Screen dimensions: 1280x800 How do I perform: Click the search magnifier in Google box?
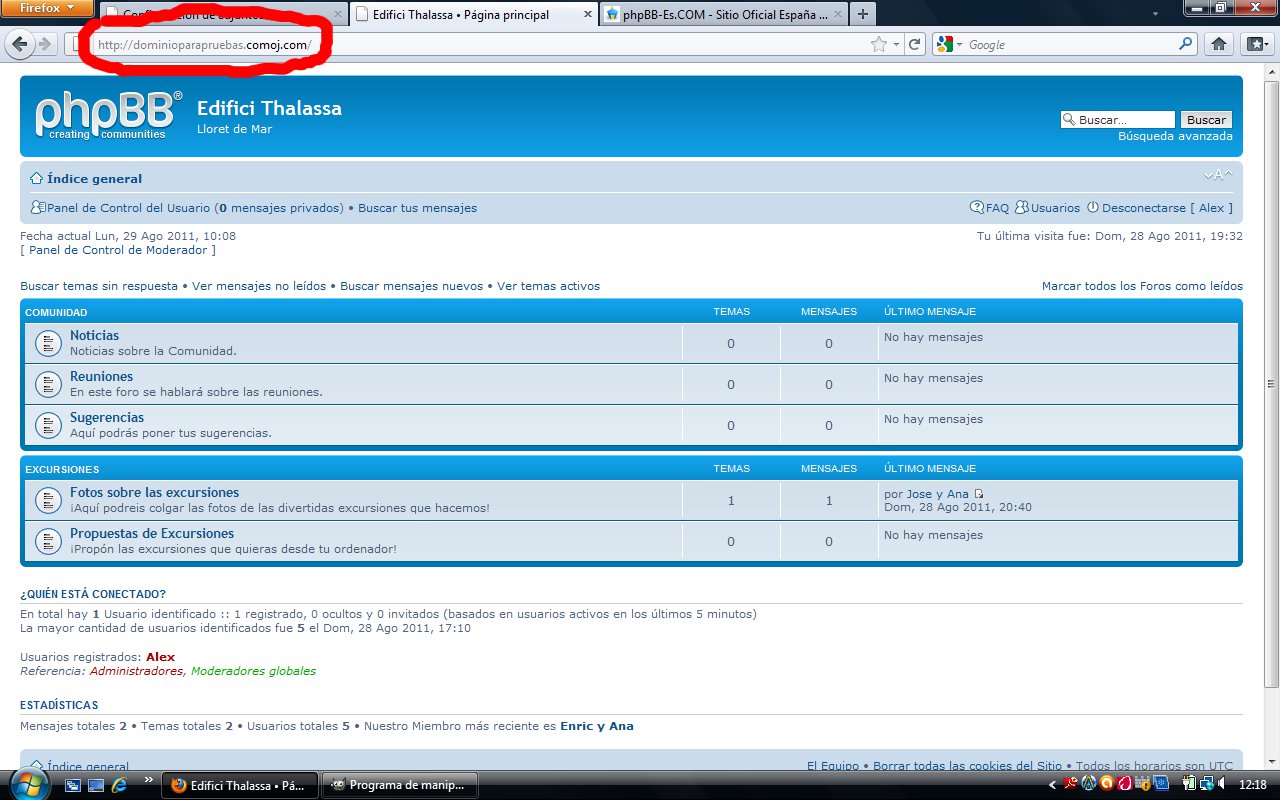click(1185, 44)
